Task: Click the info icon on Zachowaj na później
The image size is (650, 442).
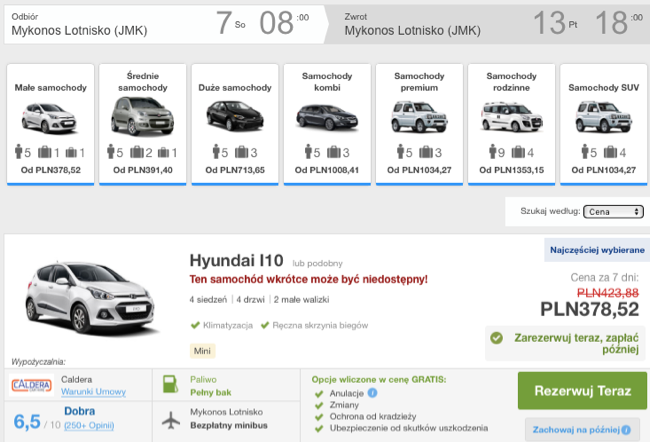Action: [626, 430]
